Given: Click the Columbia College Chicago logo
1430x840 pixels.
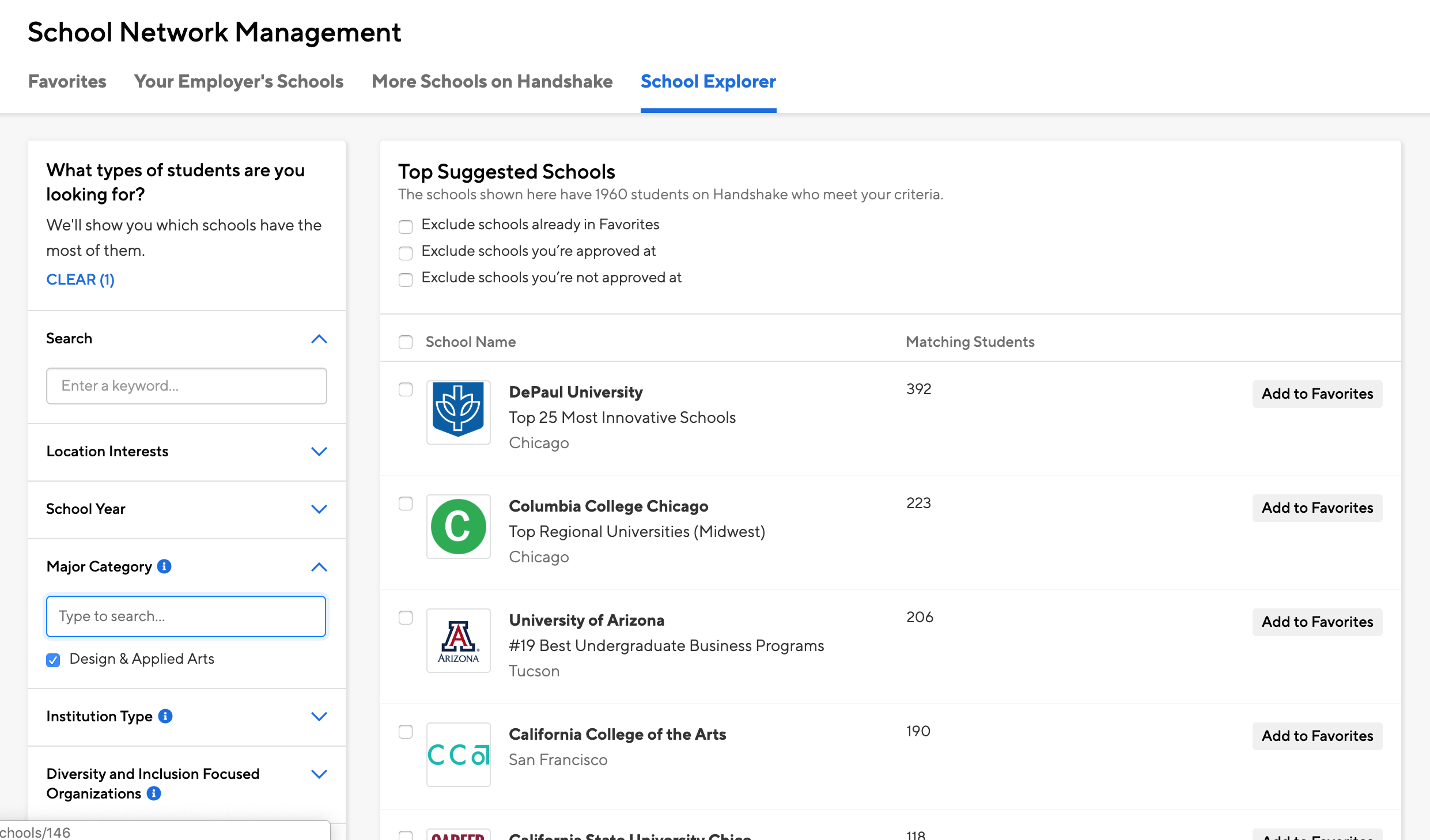Looking at the screenshot, I should pos(459,526).
